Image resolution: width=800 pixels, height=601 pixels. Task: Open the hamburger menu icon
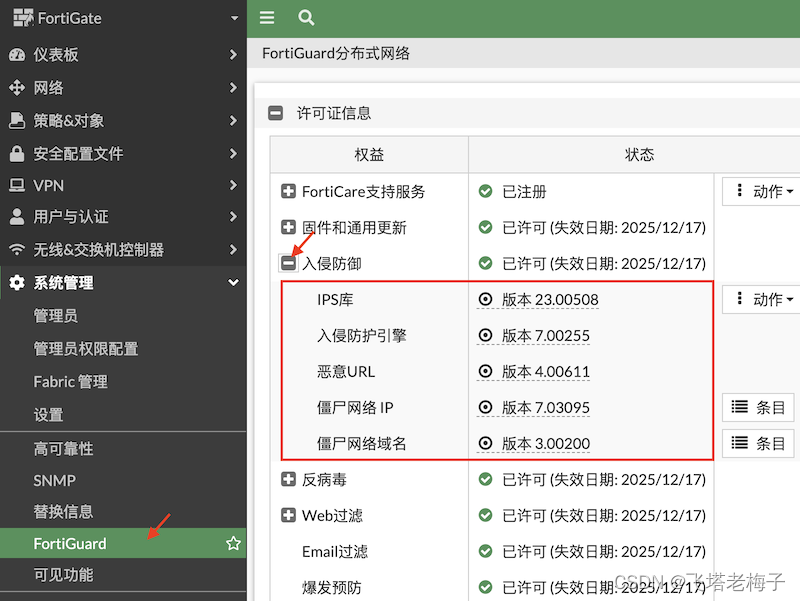267,18
